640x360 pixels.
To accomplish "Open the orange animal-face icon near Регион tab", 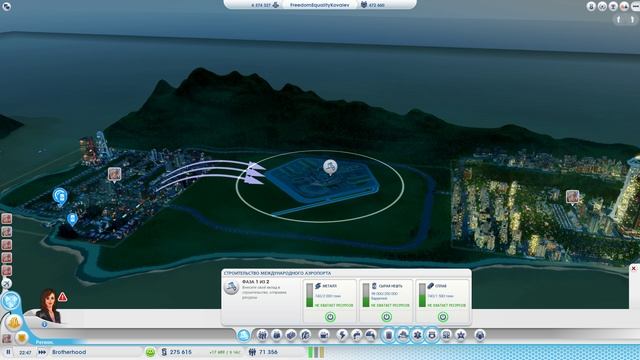I will 22,338.
